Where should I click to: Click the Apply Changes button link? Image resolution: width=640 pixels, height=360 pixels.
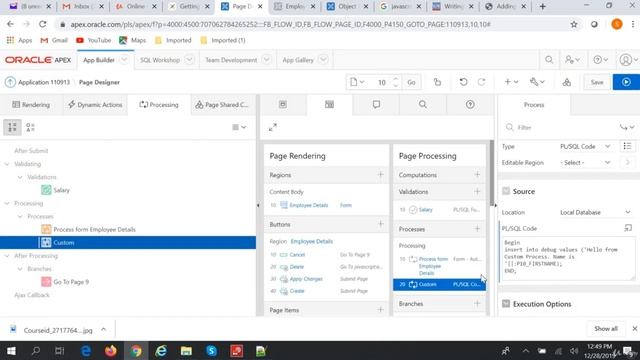click(x=306, y=279)
